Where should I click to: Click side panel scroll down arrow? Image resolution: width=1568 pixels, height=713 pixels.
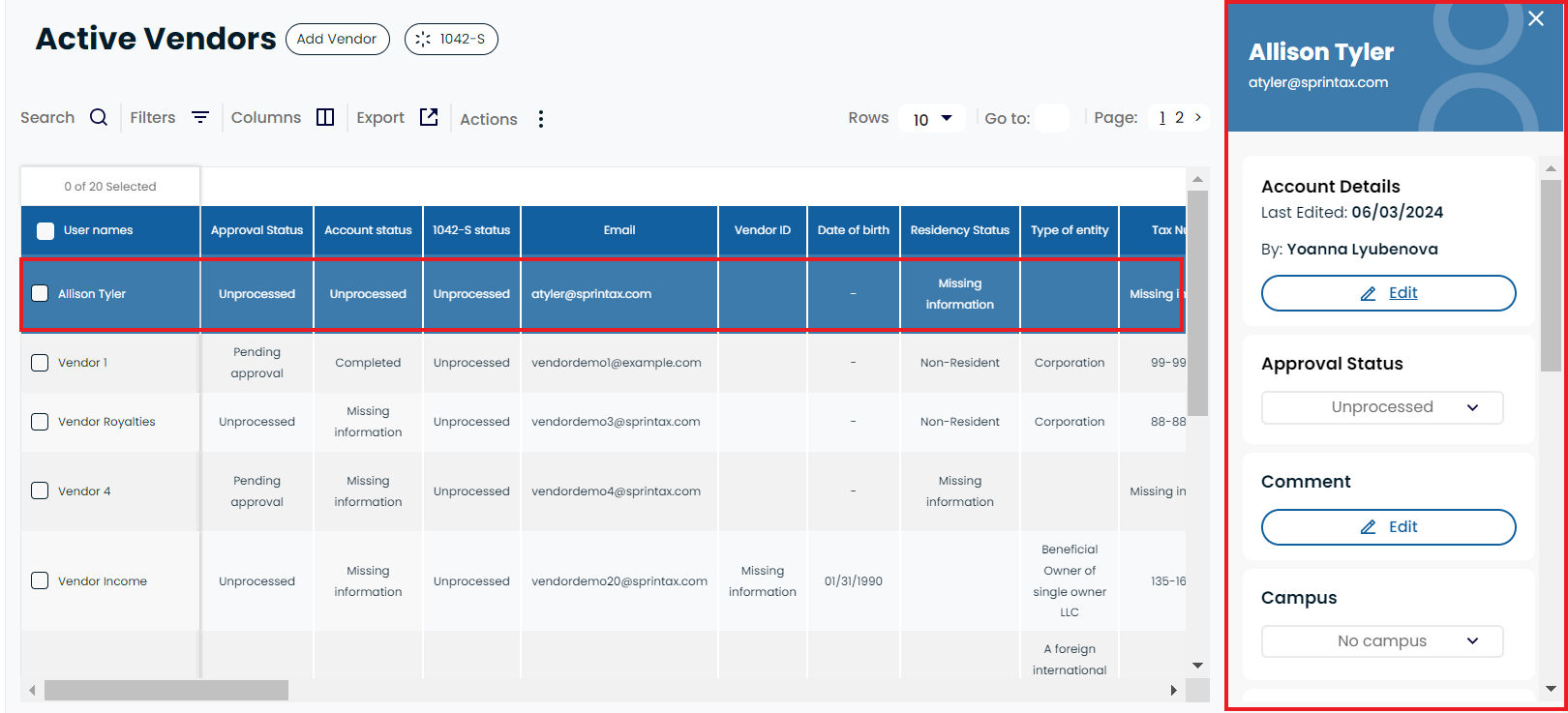[x=1551, y=689]
